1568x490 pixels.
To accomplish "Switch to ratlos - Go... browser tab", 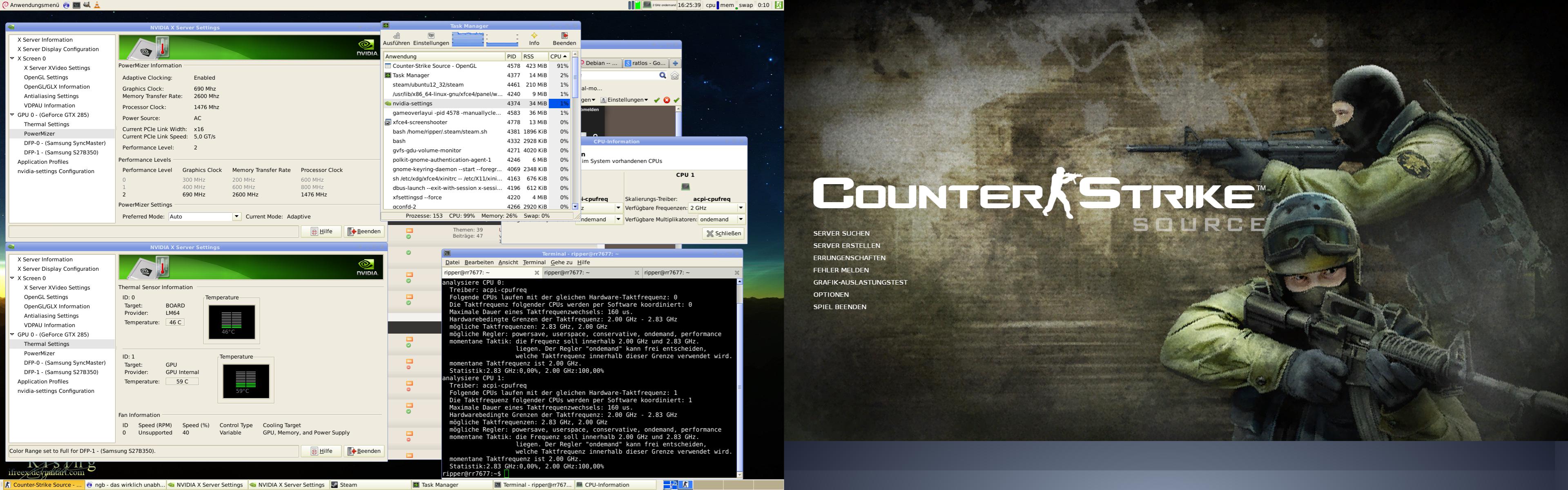I will coord(645,63).
